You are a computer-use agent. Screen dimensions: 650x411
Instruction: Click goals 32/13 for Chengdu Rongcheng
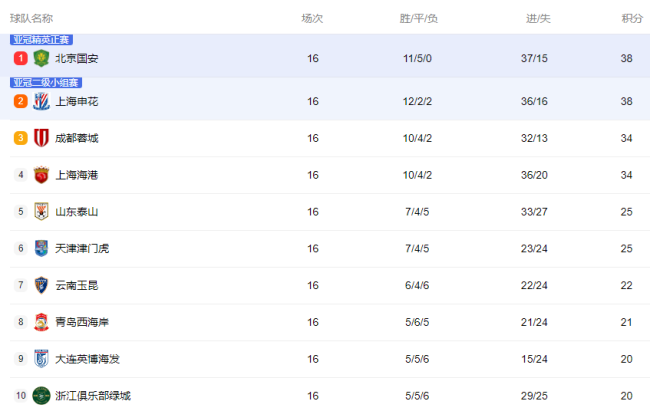click(534, 138)
